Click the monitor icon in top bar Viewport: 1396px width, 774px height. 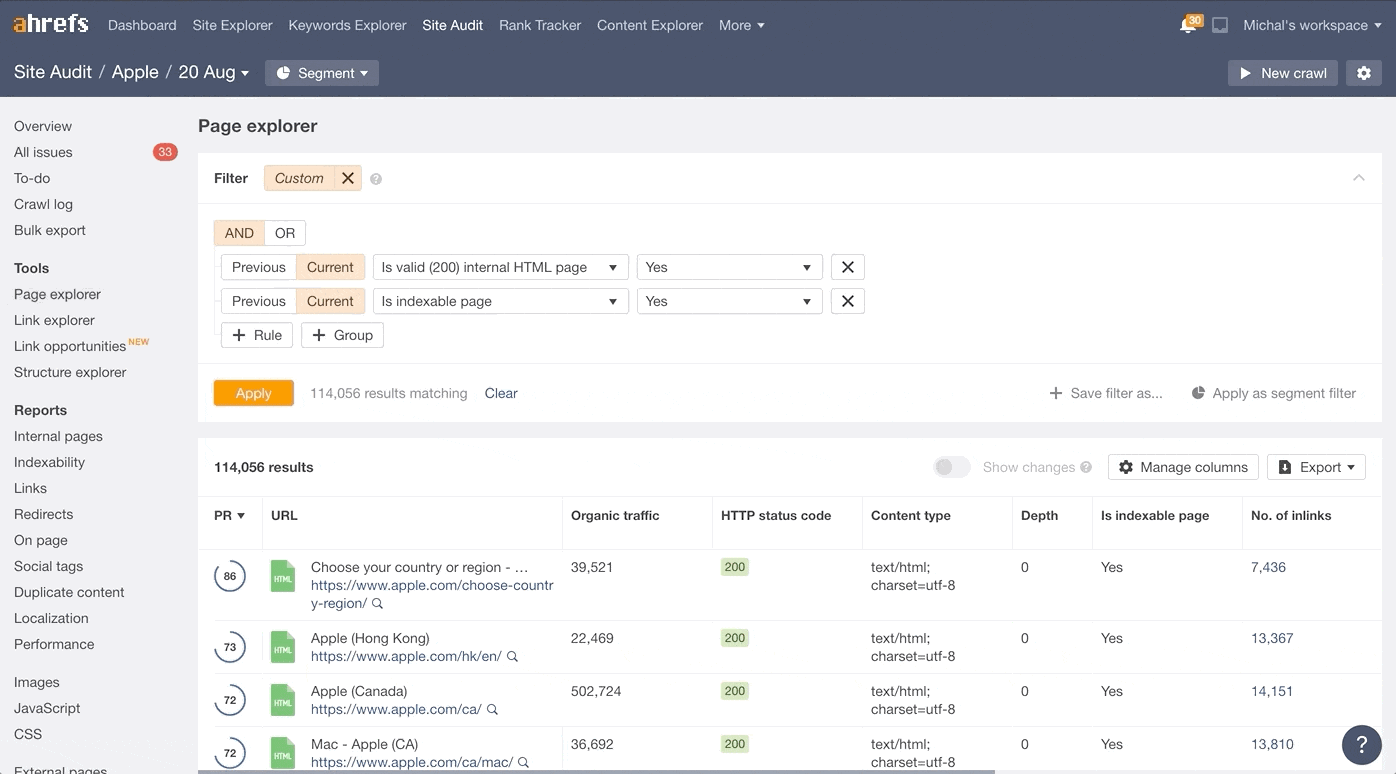[1220, 26]
